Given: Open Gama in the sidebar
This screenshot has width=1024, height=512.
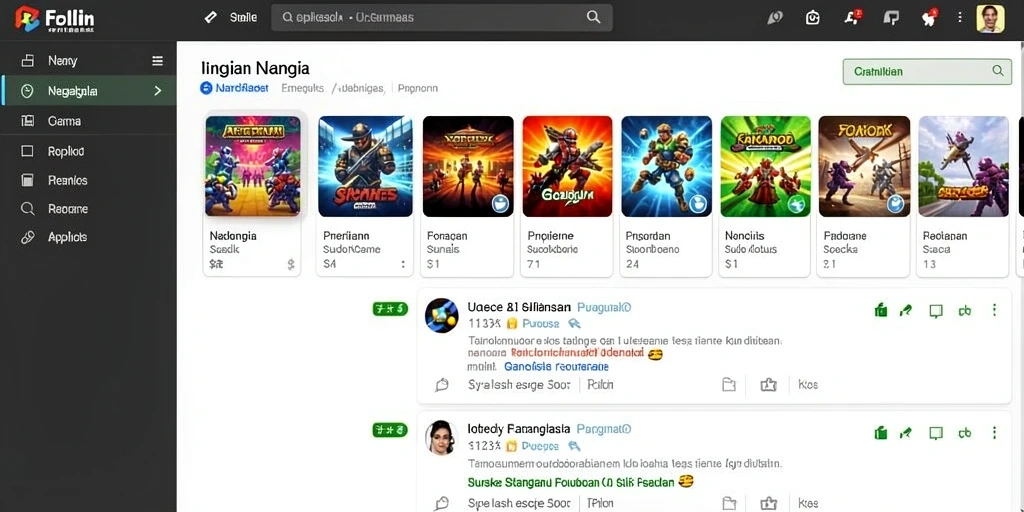Looking at the screenshot, I should click(64, 121).
